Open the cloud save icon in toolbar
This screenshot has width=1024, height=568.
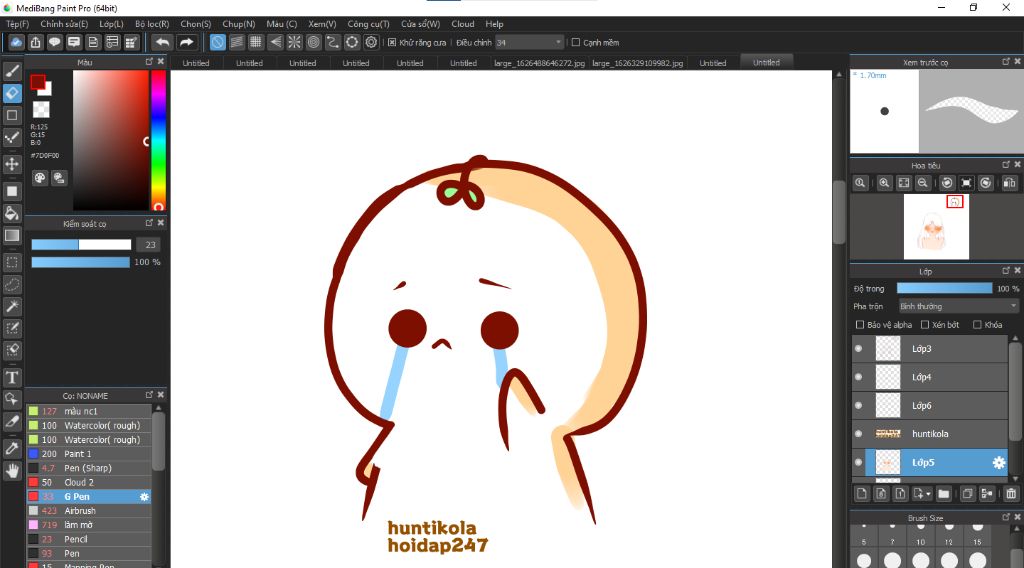16,42
